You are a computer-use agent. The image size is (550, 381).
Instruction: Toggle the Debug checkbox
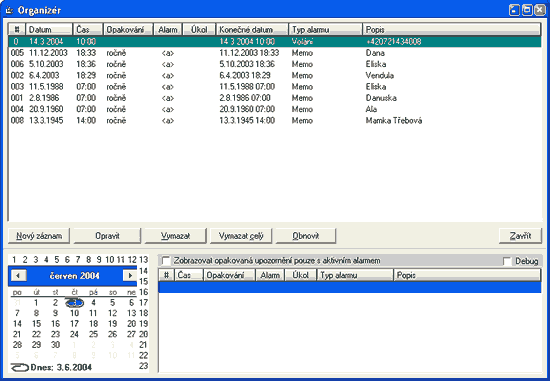(x=507, y=261)
